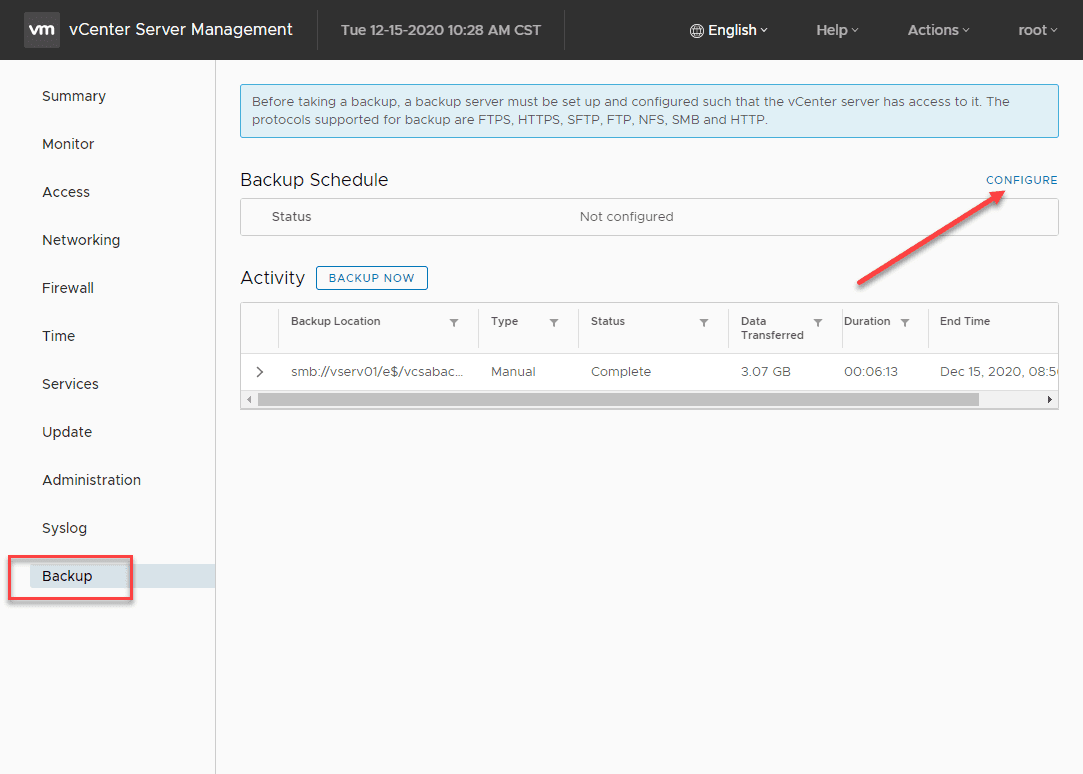Filter the Backup Location column

click(x=454, y=322)
